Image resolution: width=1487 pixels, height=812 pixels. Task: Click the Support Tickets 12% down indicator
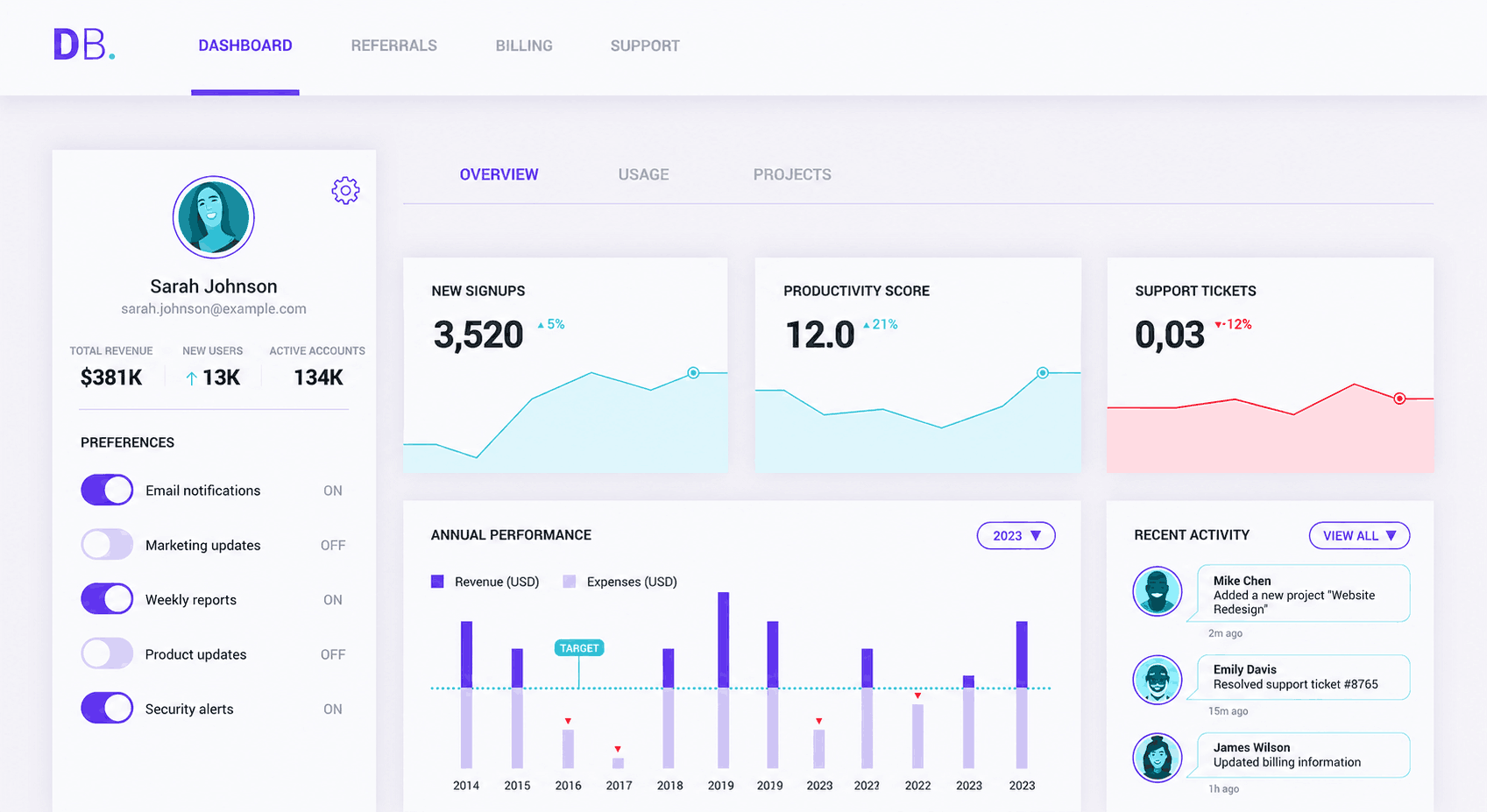[x=1233, y=324]
